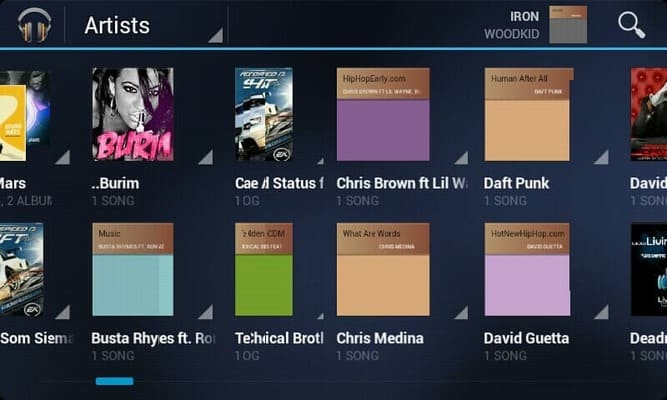Select the Som Siema artist name
This screenshot has height=400, width=667.
37,338
